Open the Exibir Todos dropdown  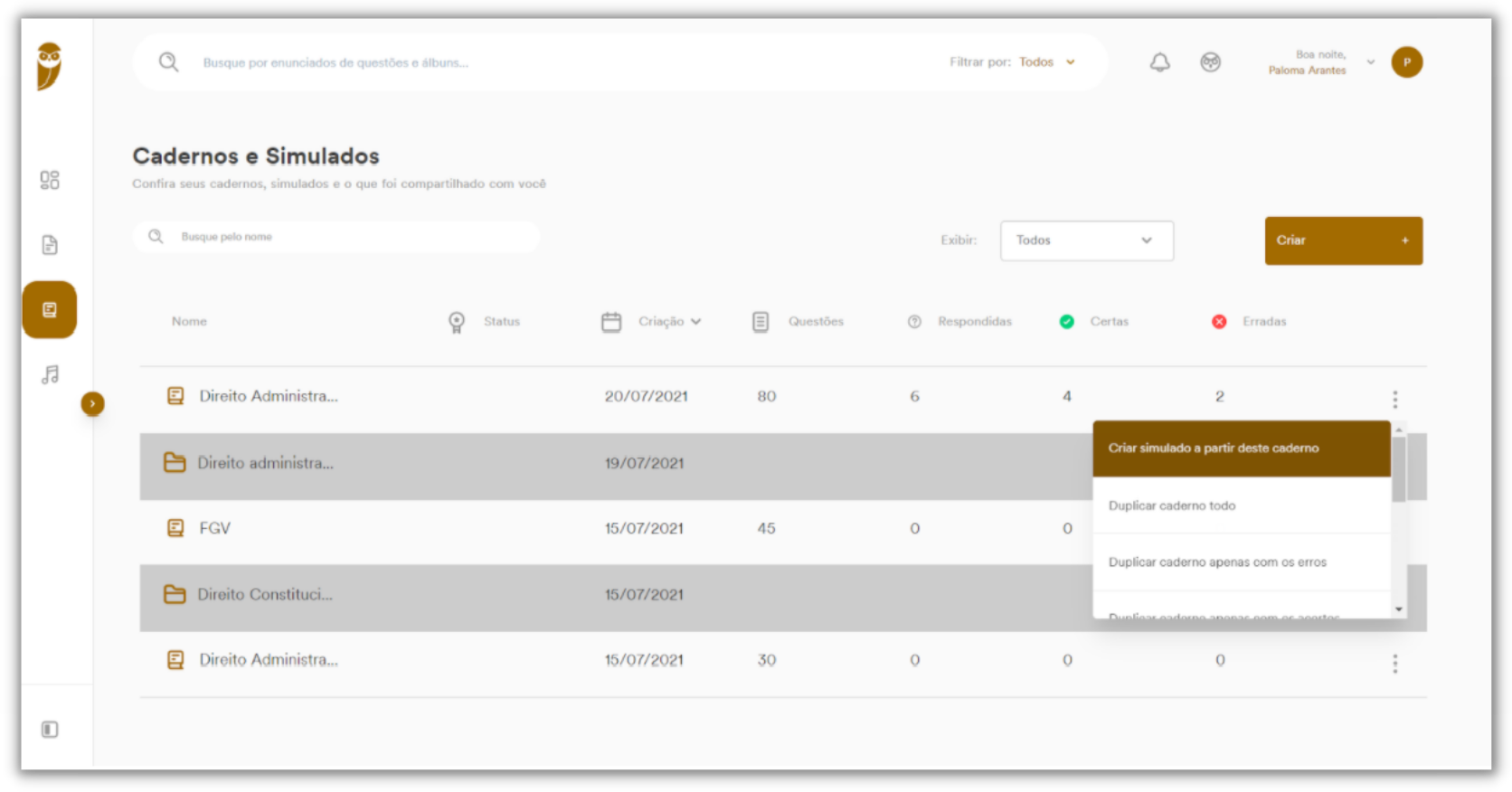click(1086, 240)
